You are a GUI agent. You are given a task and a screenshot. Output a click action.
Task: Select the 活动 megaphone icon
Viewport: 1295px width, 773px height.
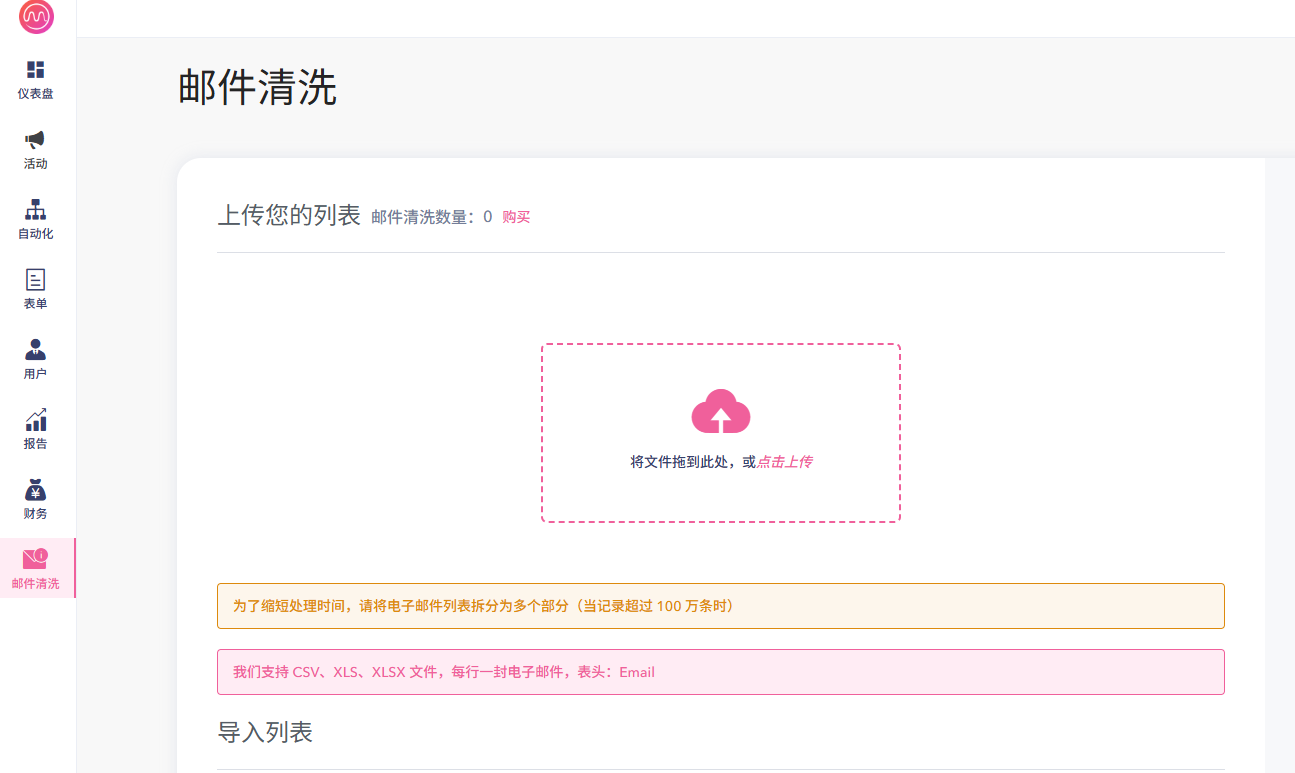click(36, 140)
